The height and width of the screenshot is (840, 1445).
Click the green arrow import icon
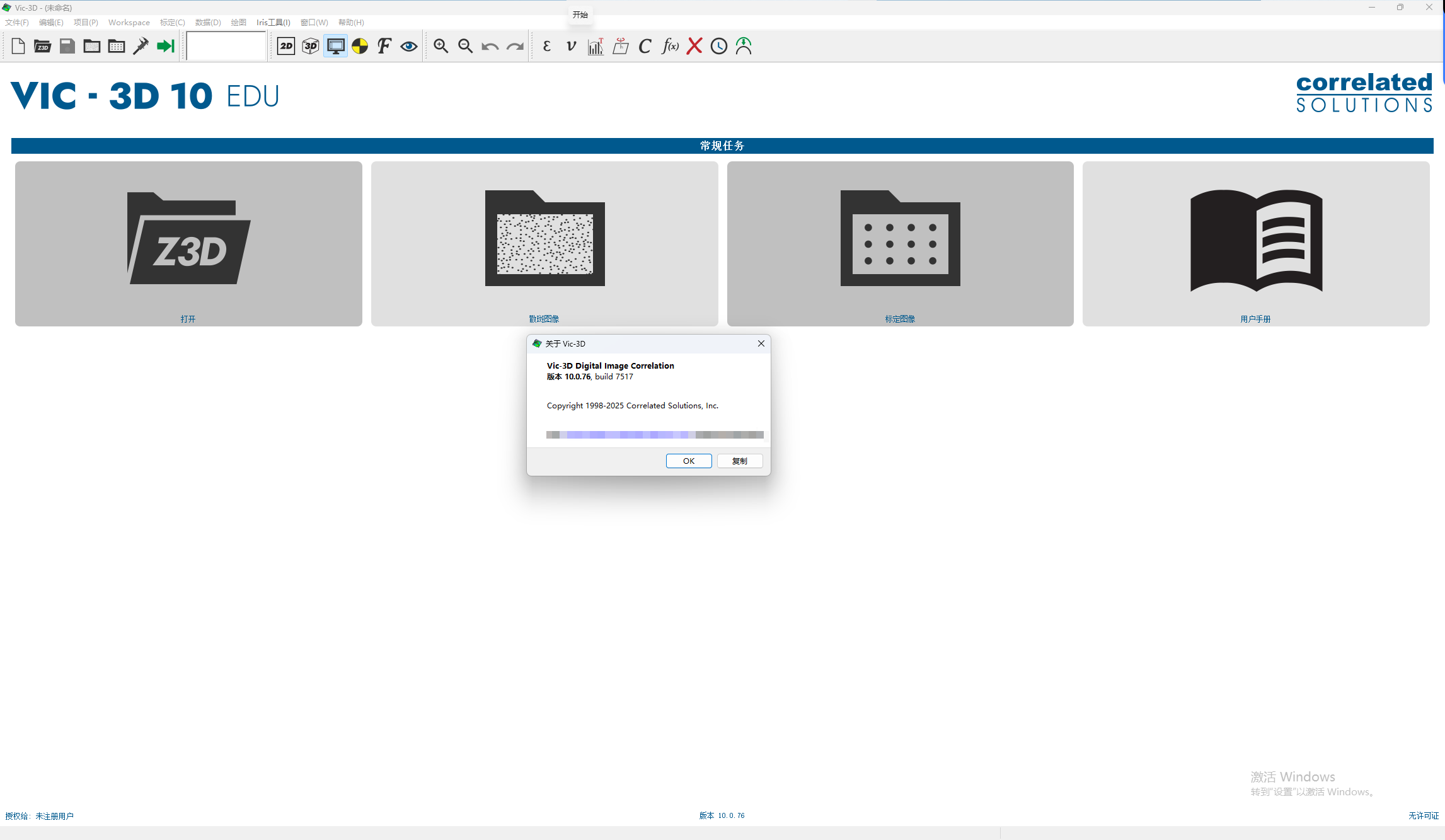pos(166,46)
